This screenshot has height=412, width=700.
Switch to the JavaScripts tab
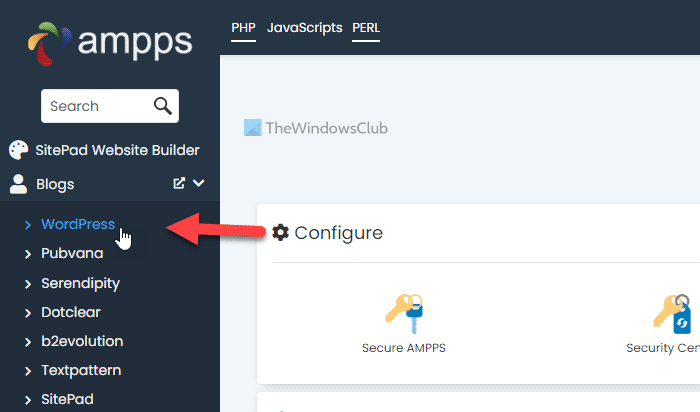[x=304, y=28]
